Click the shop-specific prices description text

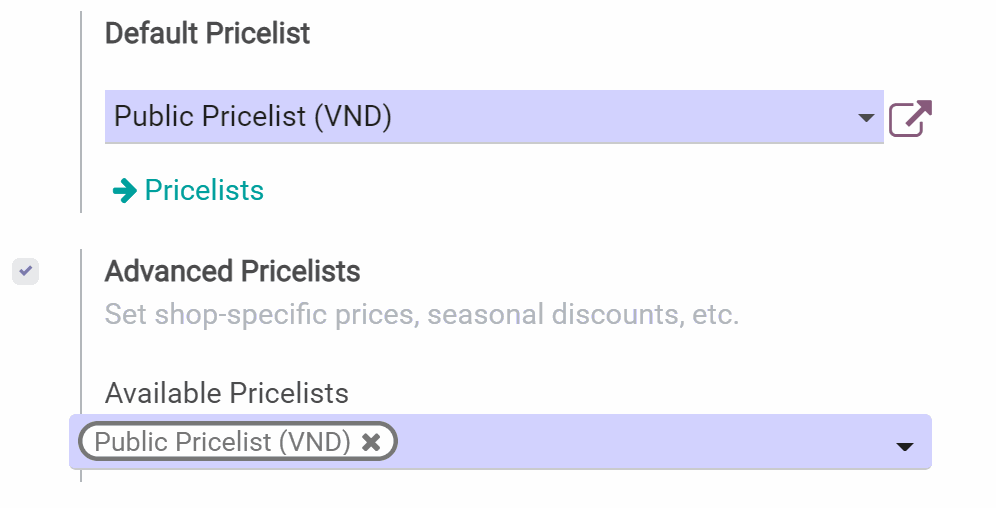pyautogui.click(x=421, y=315)
